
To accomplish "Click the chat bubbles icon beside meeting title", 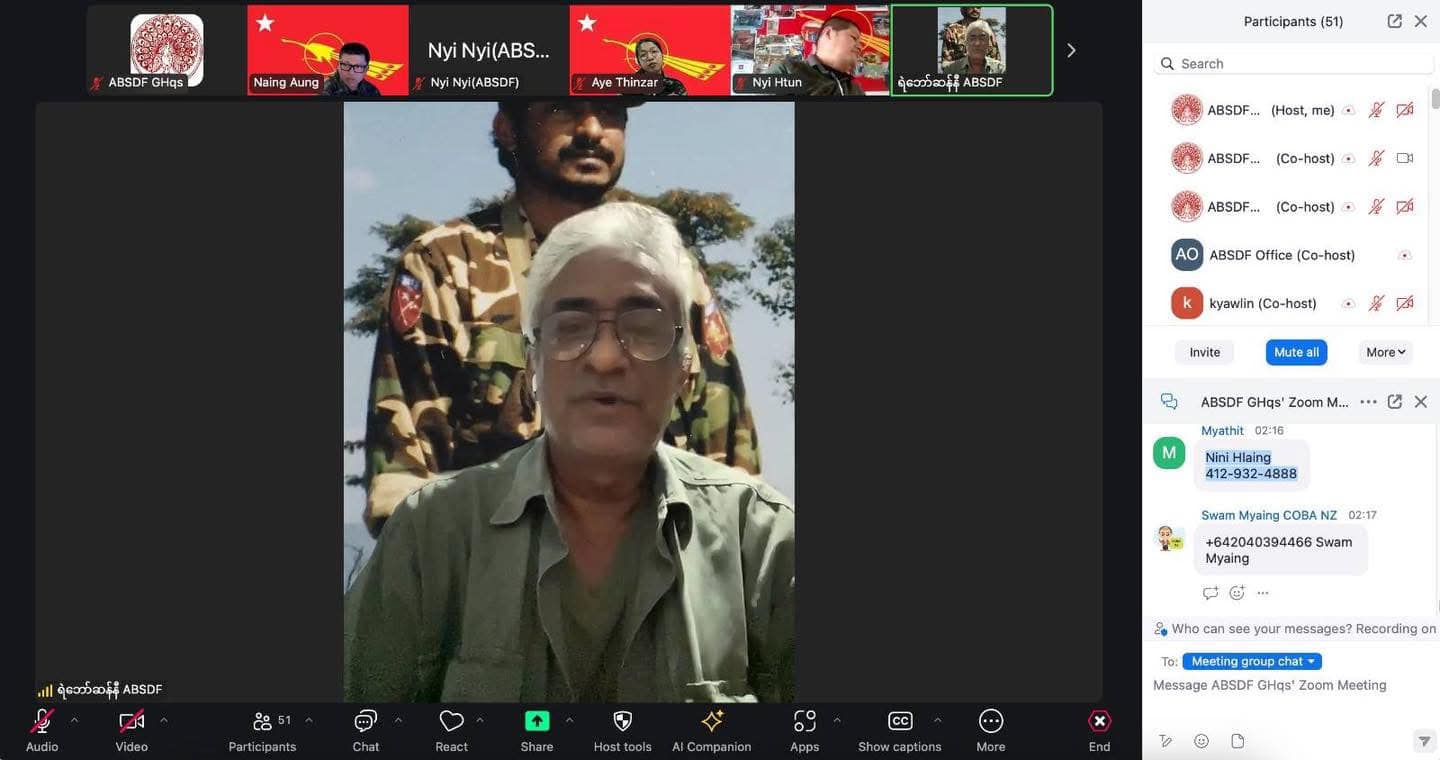I will point(1169,402).
